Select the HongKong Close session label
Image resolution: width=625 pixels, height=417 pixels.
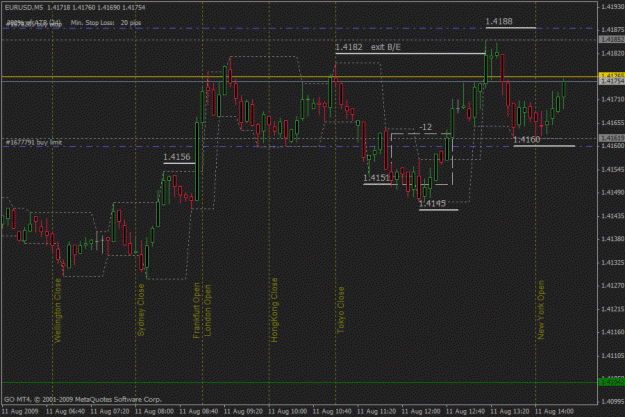click(x=274, y=310)
